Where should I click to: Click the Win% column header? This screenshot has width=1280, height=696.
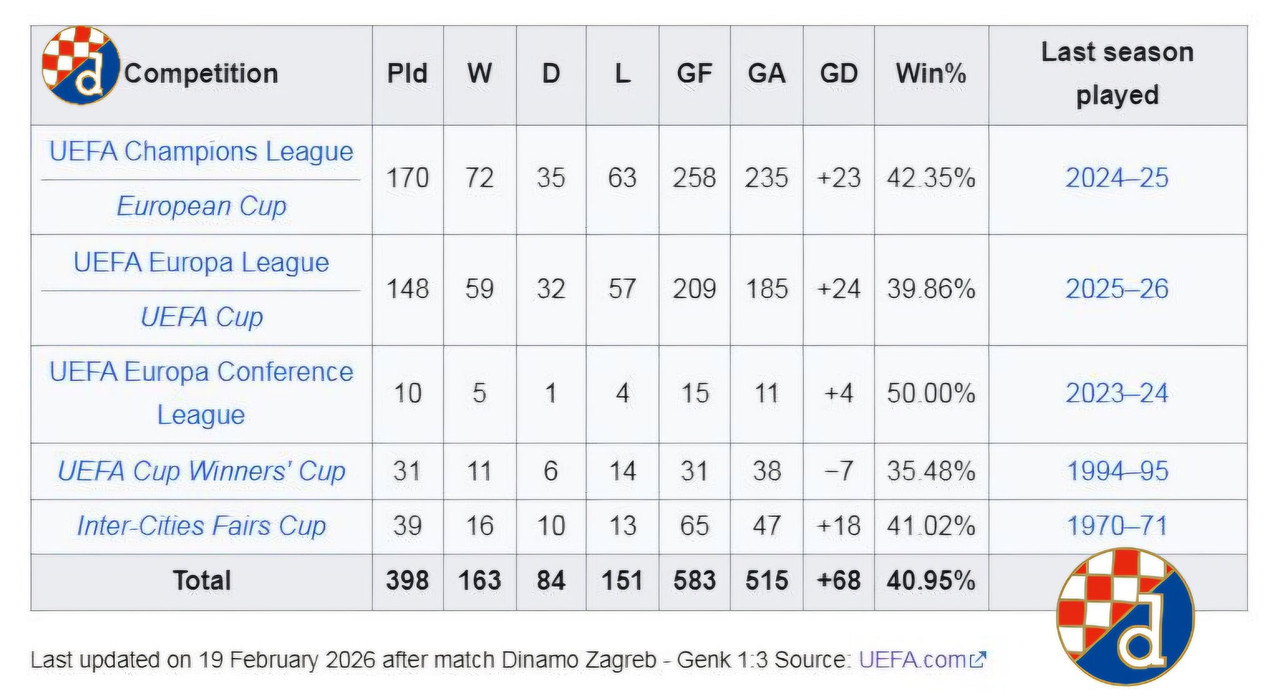(931, 74)
